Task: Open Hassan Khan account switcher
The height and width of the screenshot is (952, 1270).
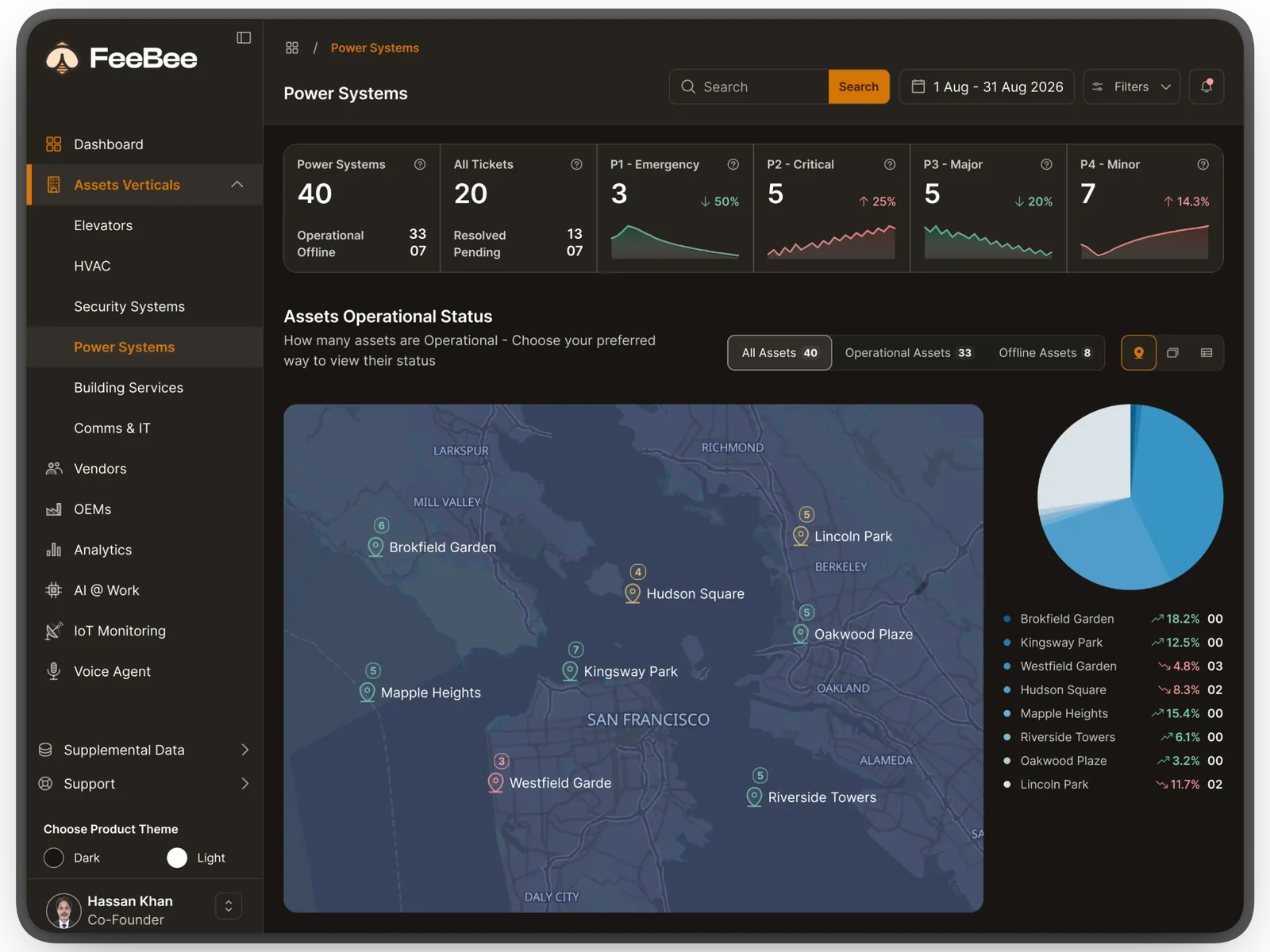Action: [229, 906]
